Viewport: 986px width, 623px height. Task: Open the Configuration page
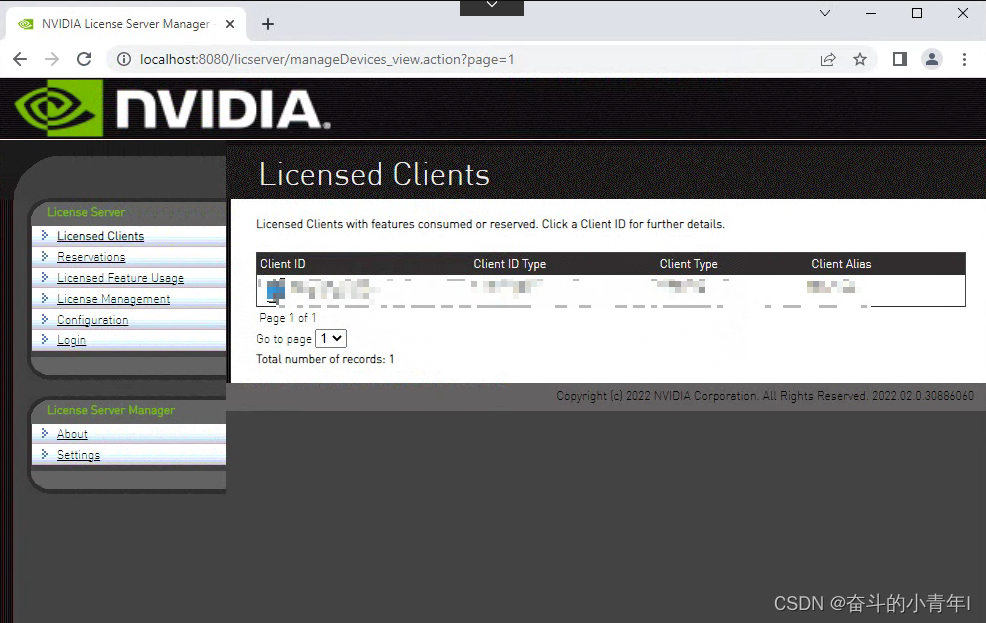click(92, 319)
